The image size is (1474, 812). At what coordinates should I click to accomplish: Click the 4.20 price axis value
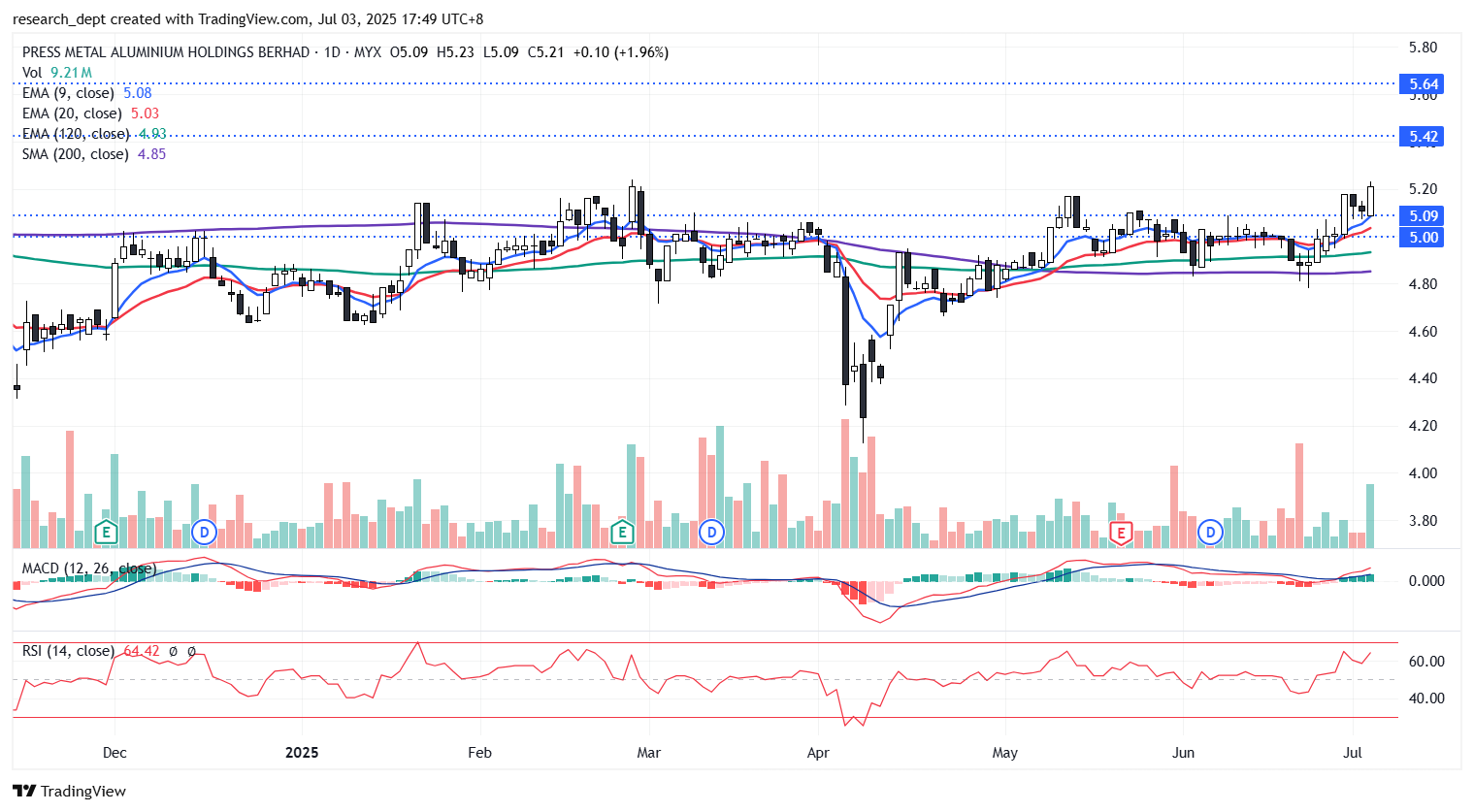(x=1423, y=426)
